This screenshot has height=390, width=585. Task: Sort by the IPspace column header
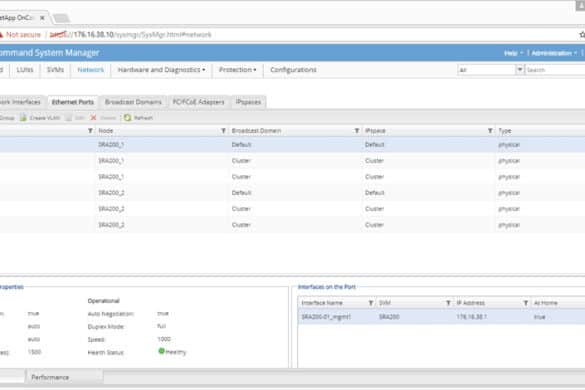(x=375, y=131)
